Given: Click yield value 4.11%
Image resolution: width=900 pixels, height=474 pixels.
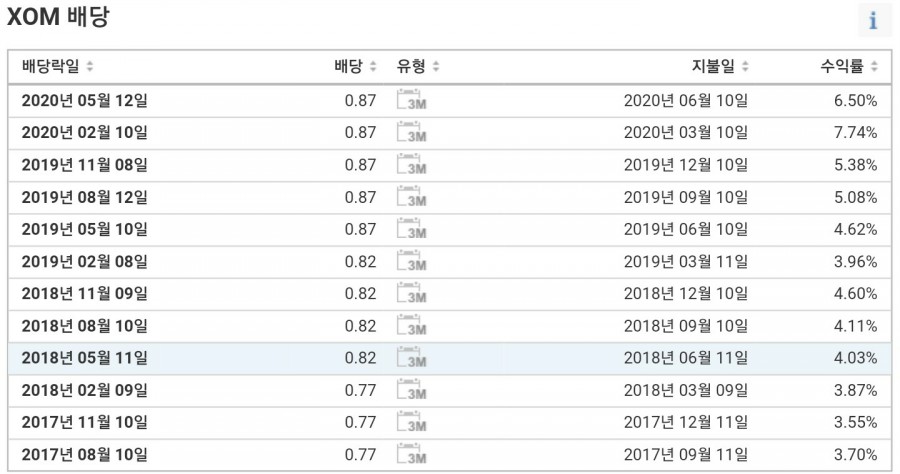Looking at the screenshot, I should (855, 325).
